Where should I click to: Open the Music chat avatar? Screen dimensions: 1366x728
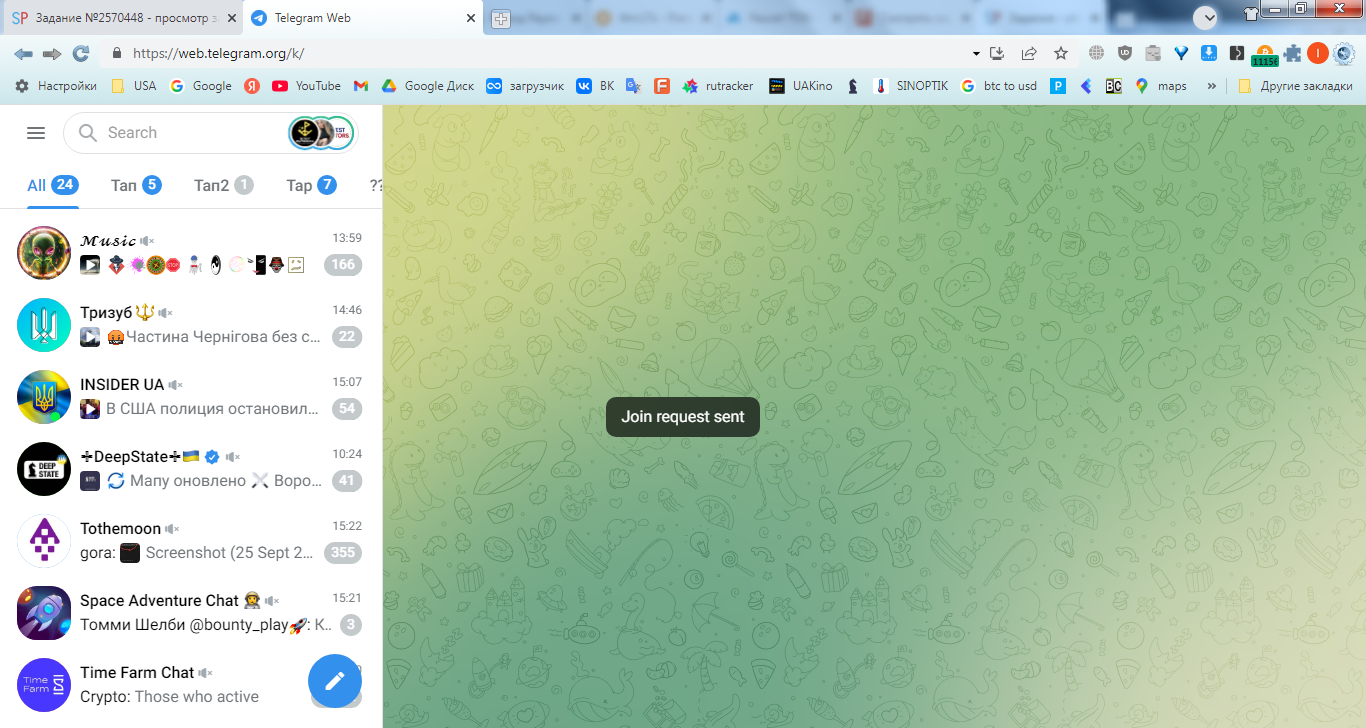(44, 252)
